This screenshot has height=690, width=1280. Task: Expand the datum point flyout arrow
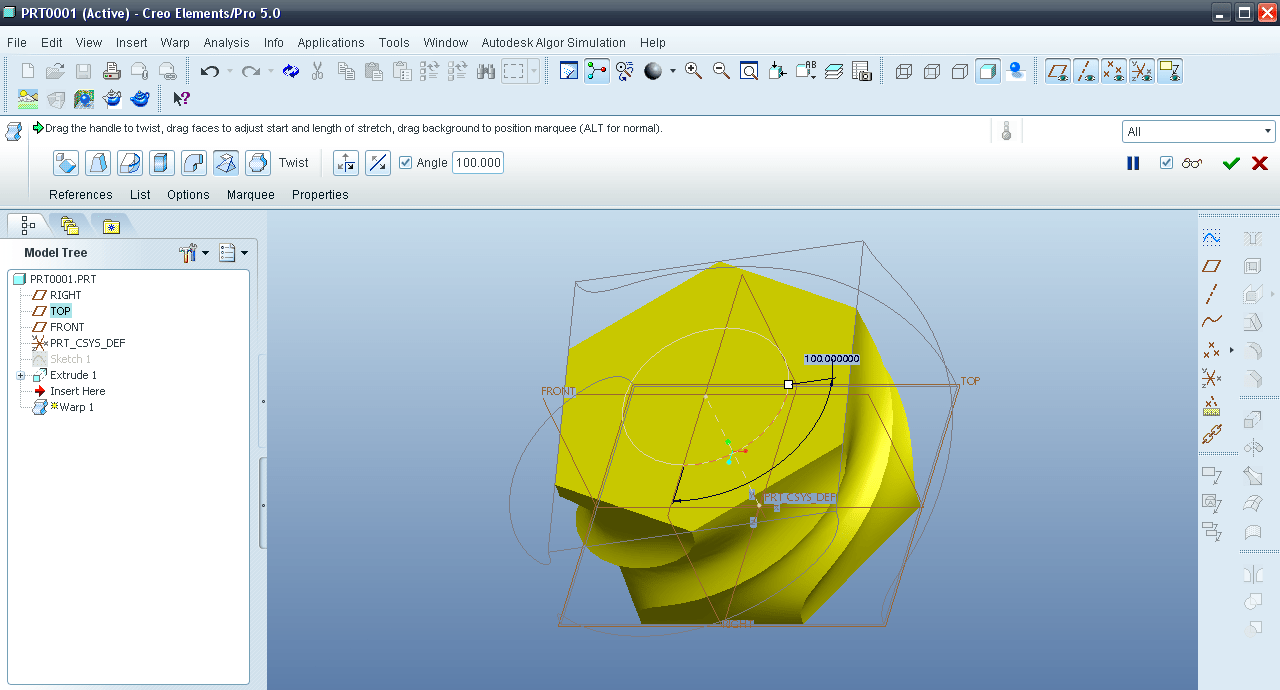1232,350
